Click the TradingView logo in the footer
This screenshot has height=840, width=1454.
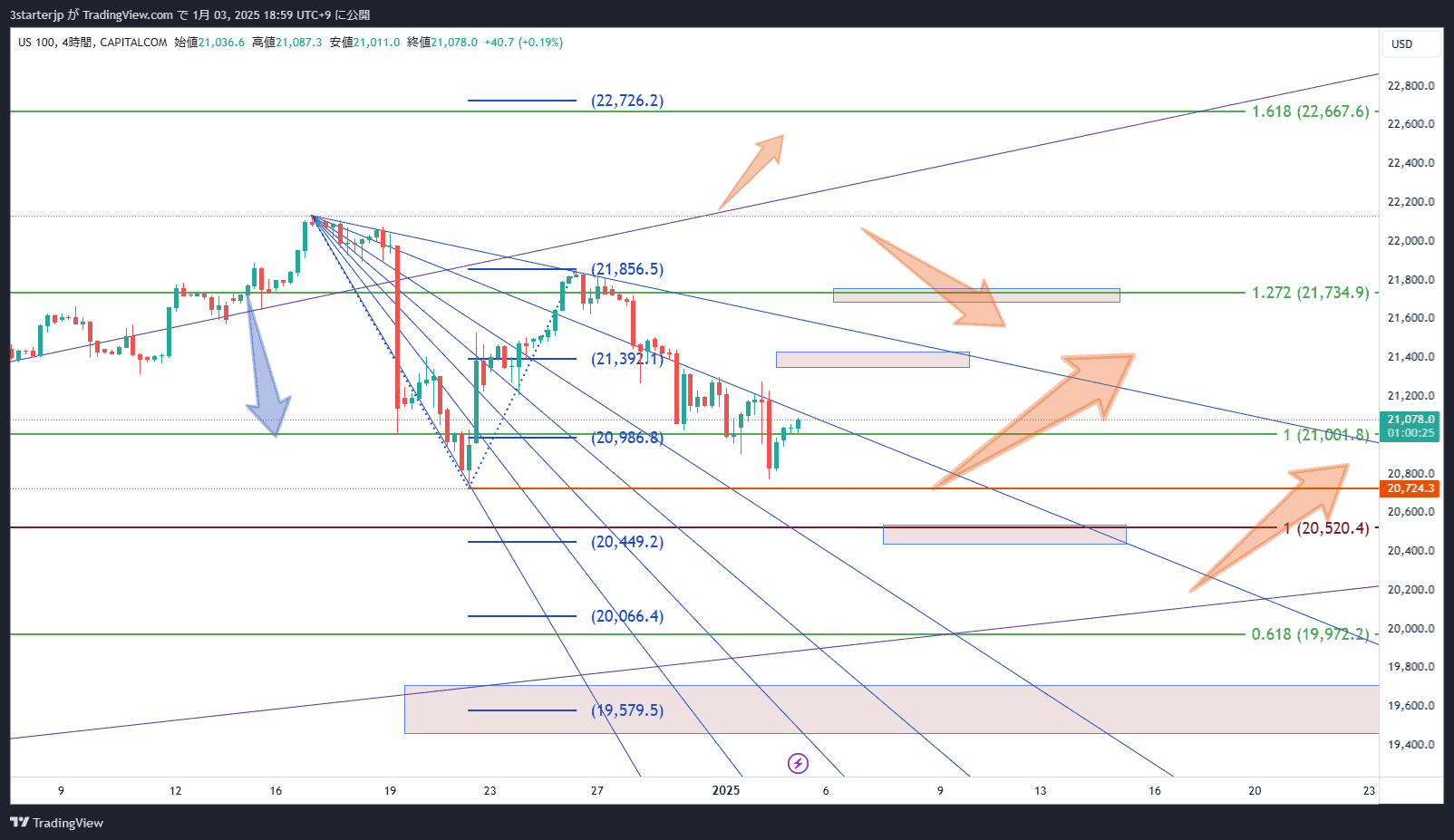[56, 823]
